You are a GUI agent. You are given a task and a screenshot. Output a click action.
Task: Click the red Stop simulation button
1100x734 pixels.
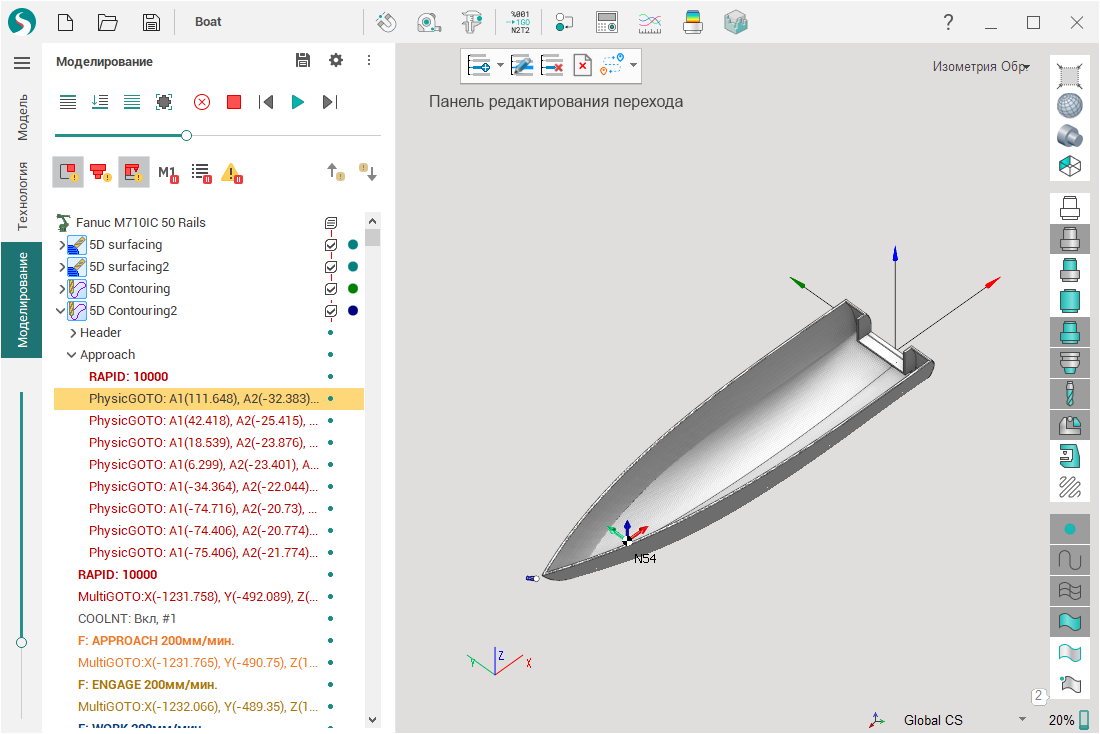tap(234, 102)
